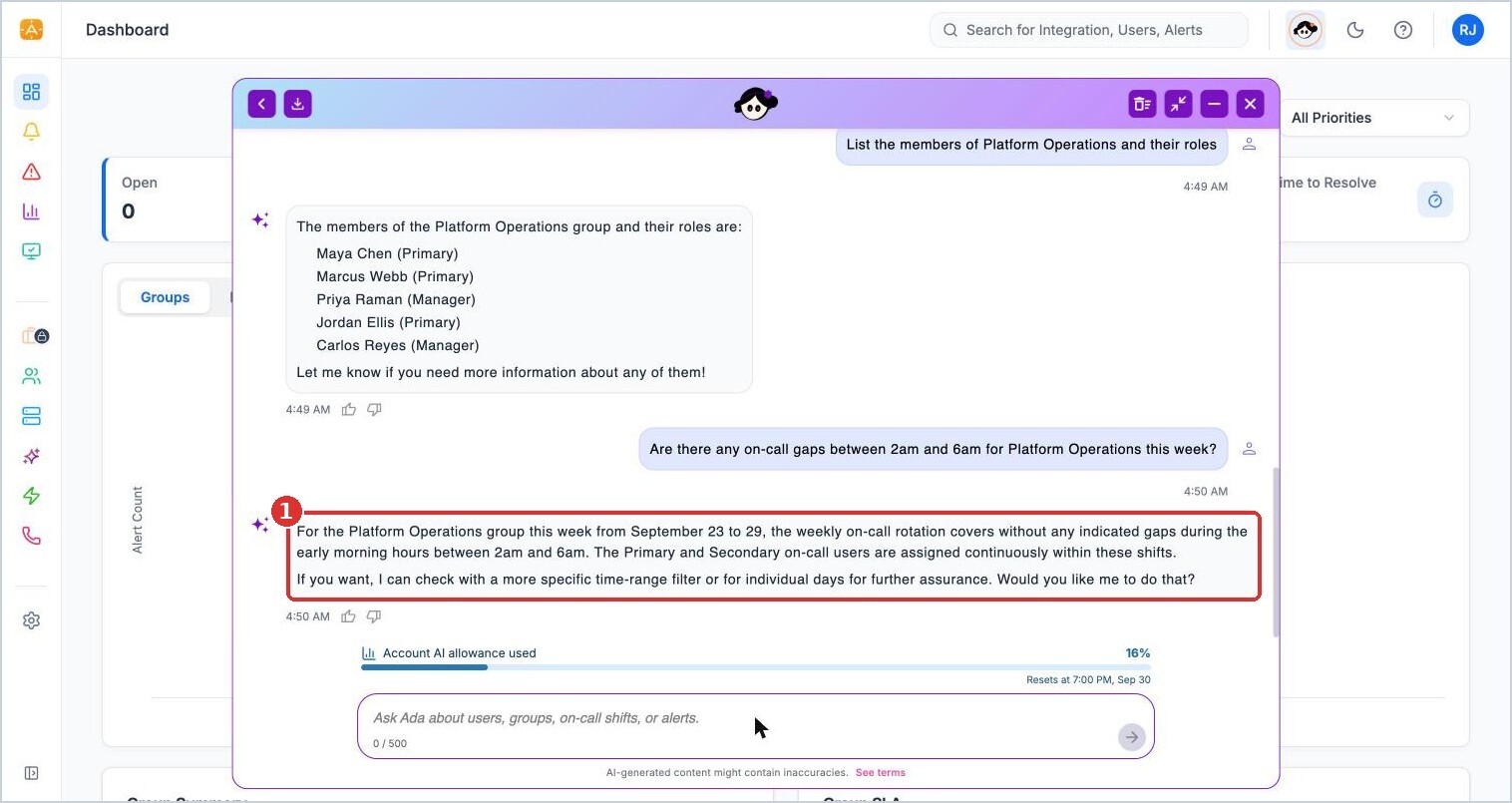Like the on-call gaps reply
This screenshot has height=803, width=1512.
(x=348, y=616)
